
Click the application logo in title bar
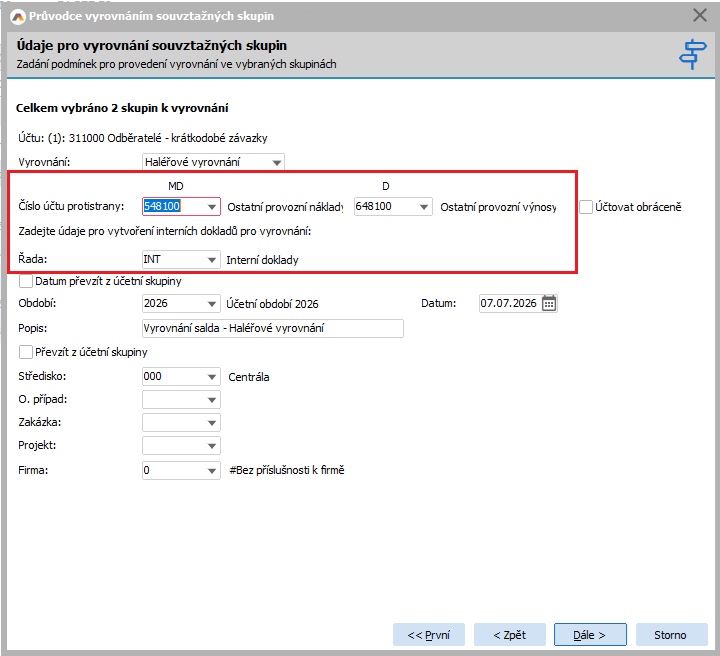coord(18,17)
